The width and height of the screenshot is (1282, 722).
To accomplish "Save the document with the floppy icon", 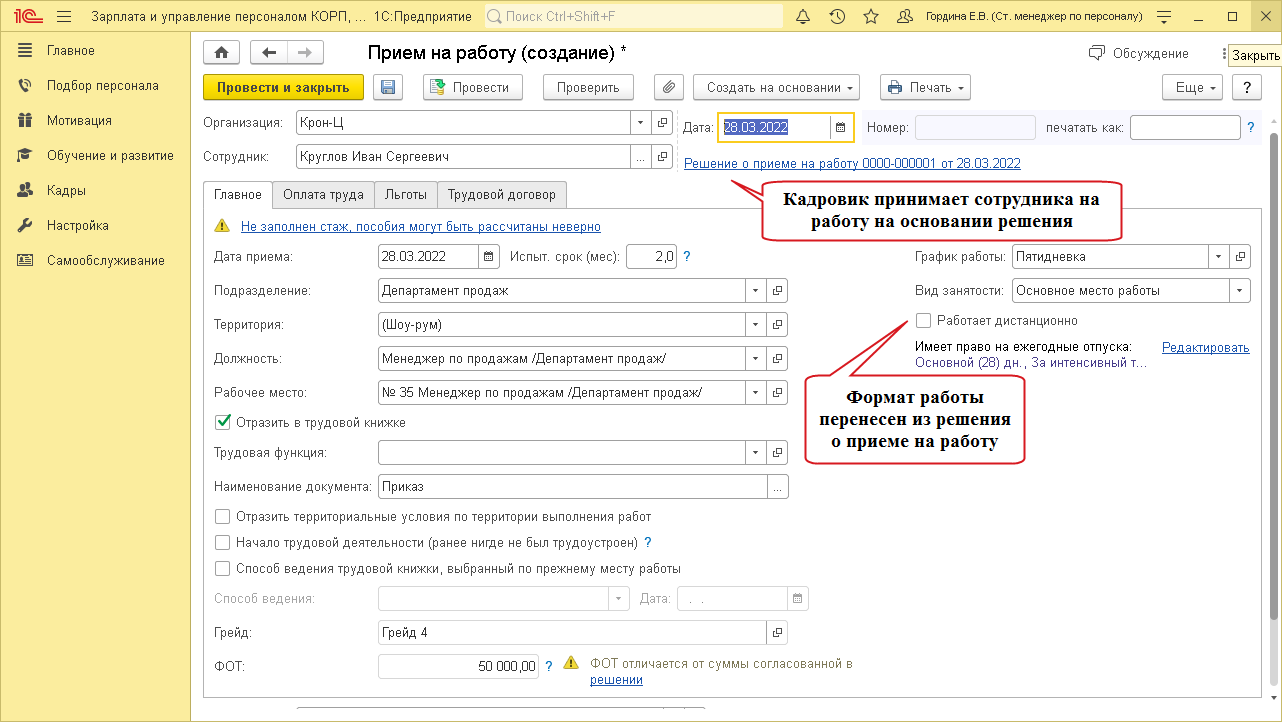I will [x=388, y=88].
